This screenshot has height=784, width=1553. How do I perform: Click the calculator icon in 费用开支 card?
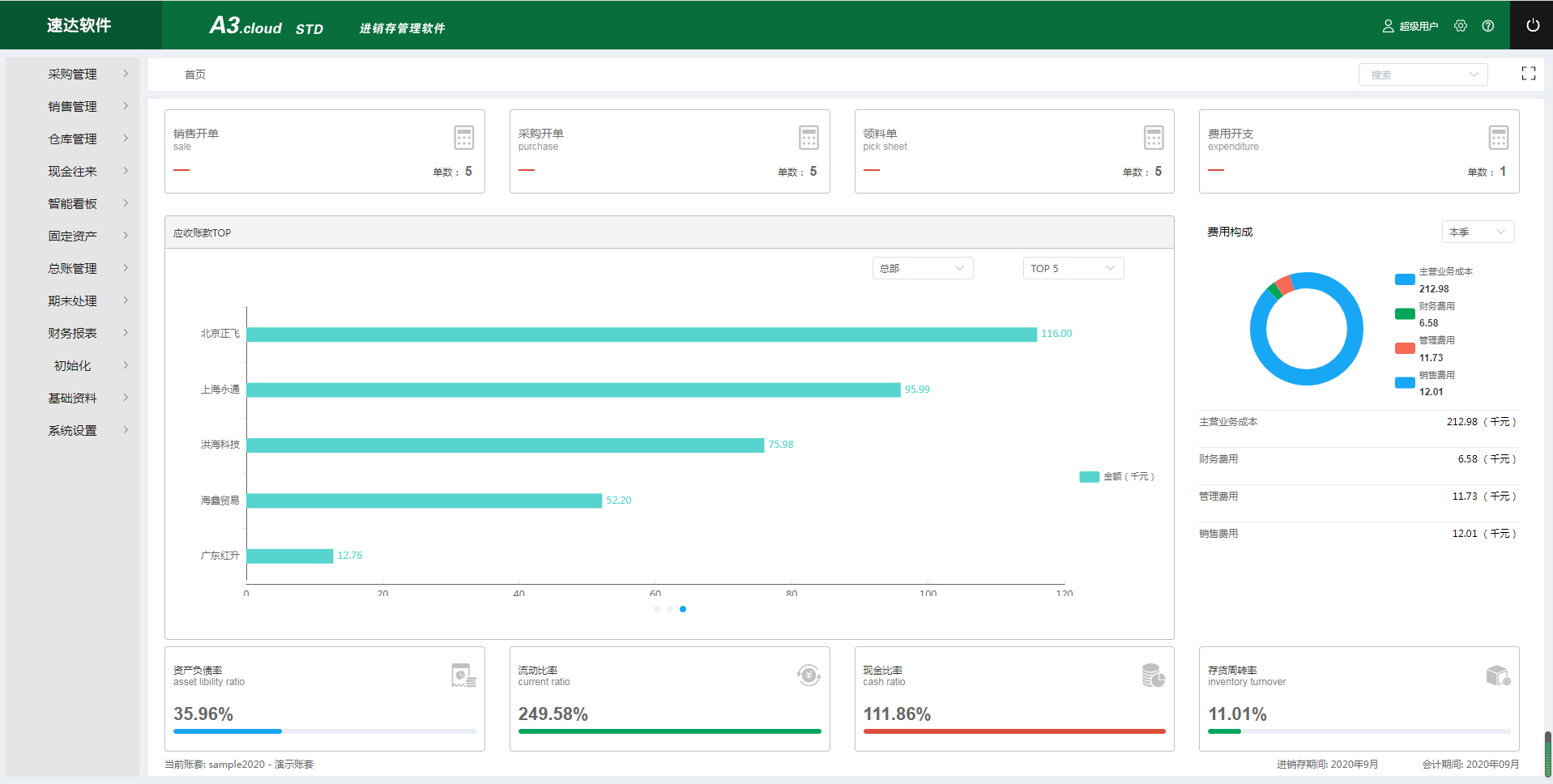pos(1498,138)
